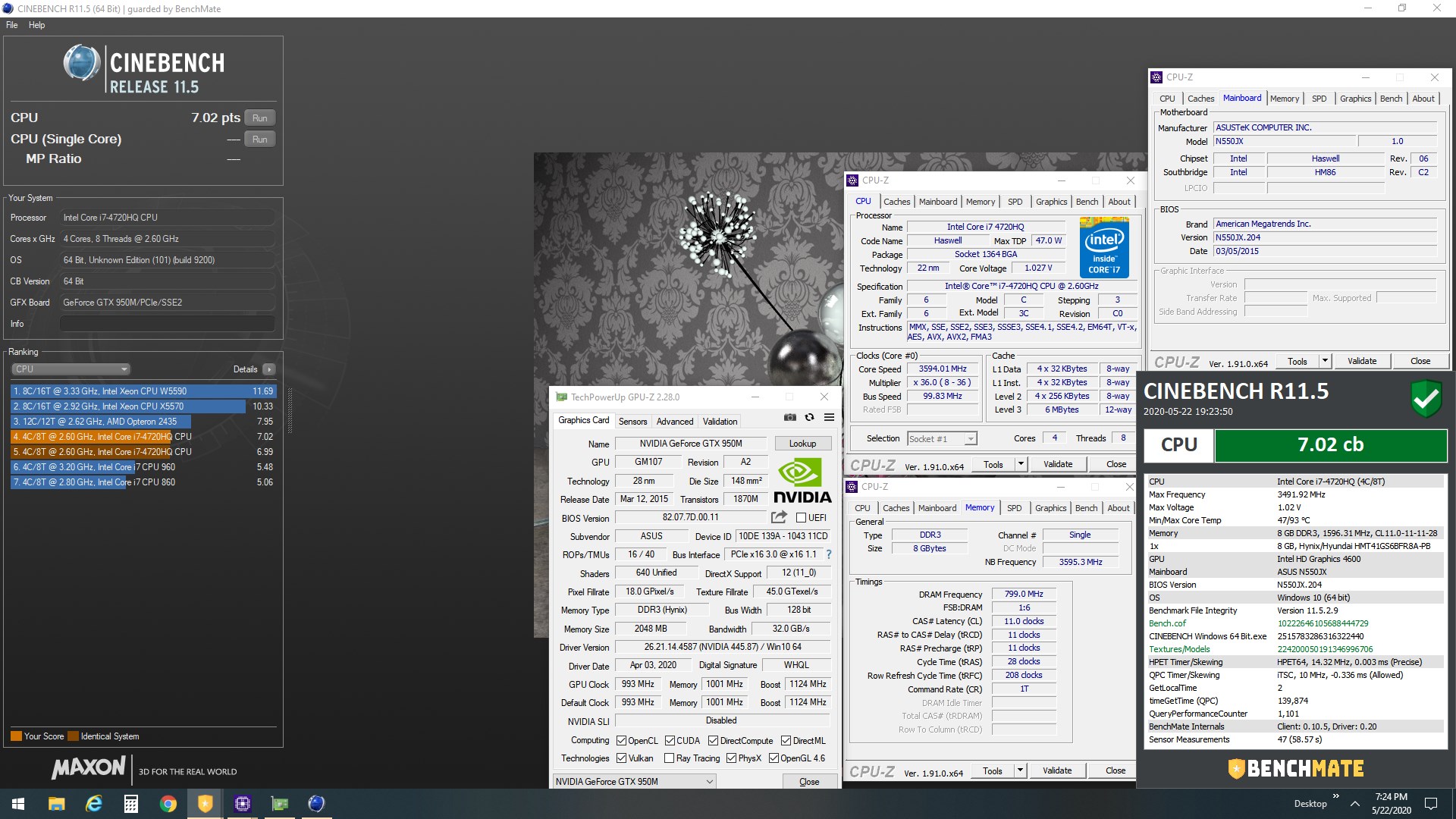Switch to CPU-Z via taskbar icon
Image resolution: width=1456 pixels, height=819 pixels.
pos(243,804)
